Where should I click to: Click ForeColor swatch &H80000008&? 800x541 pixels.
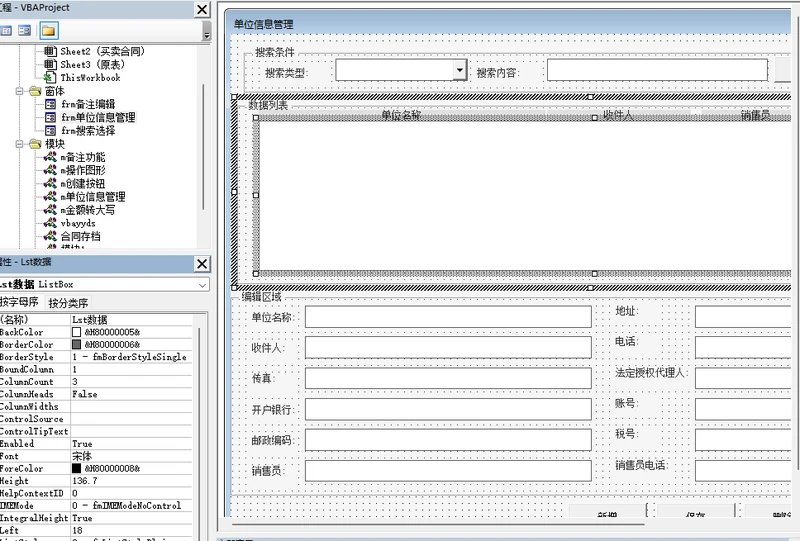tap(77, 469)
